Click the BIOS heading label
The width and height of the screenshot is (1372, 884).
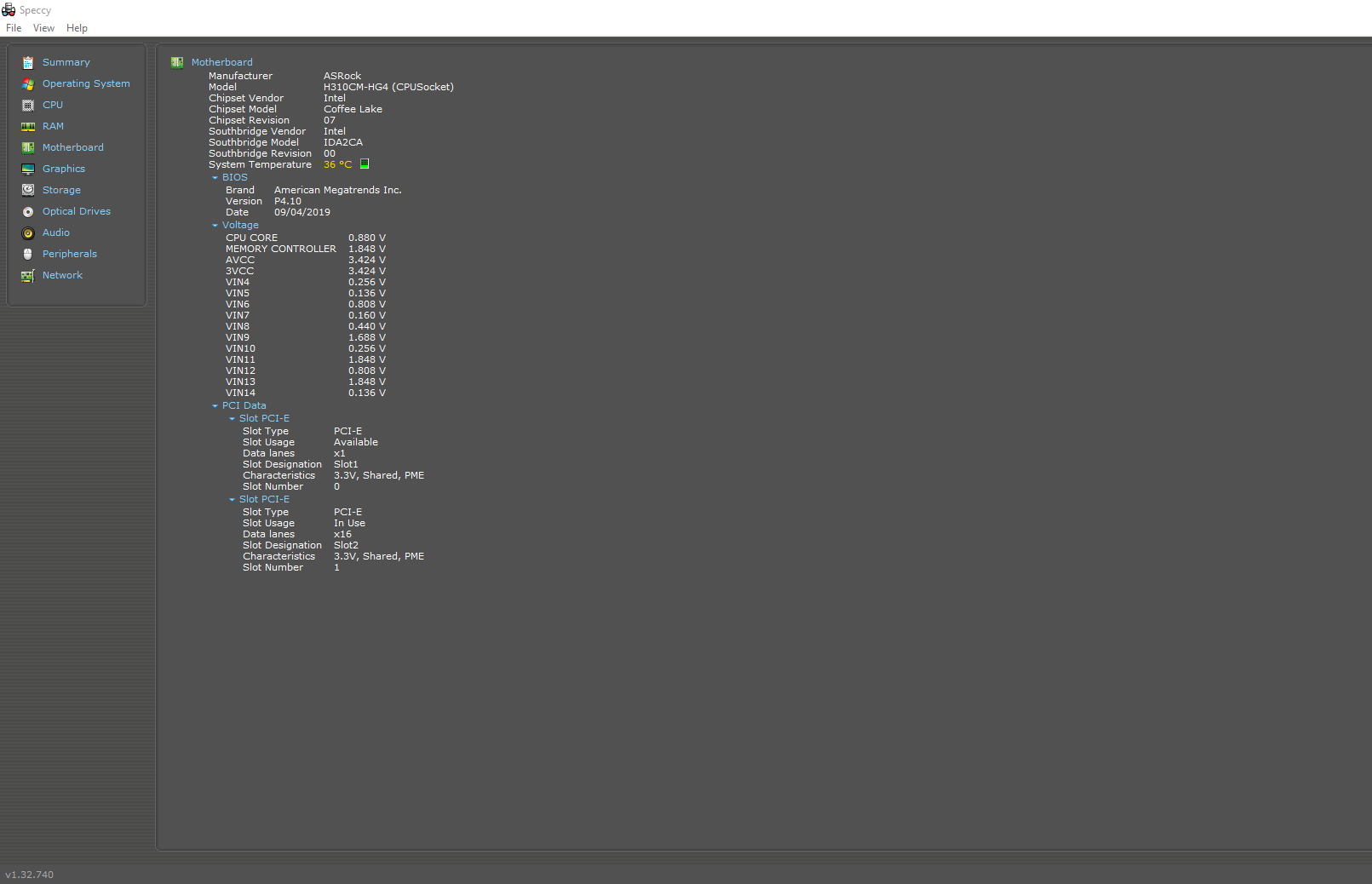tap(235, 177)
